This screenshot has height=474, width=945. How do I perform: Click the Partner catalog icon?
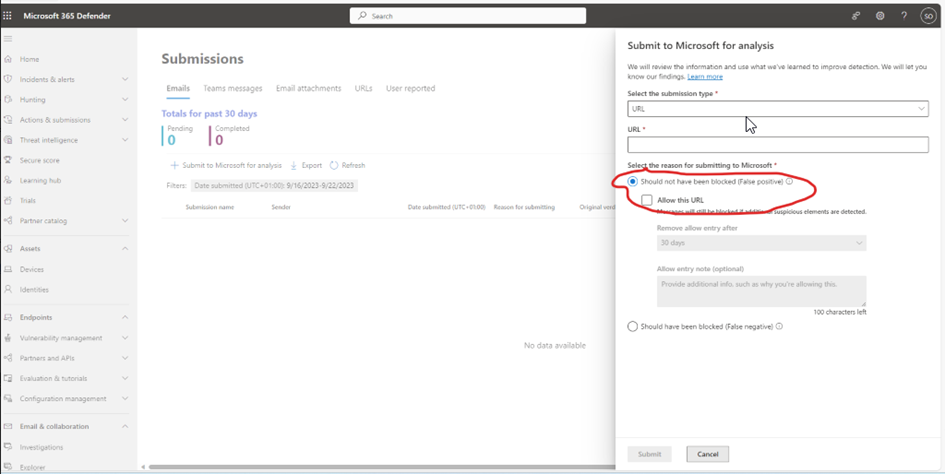click(x=8, y=221)
